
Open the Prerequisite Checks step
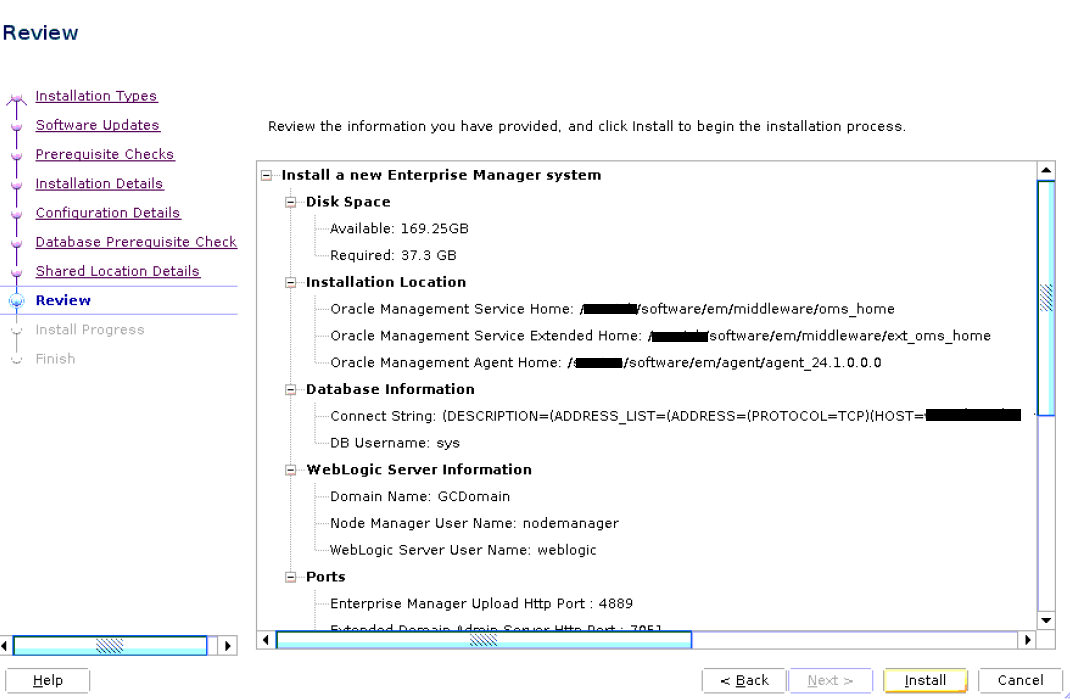coord(104,155)
